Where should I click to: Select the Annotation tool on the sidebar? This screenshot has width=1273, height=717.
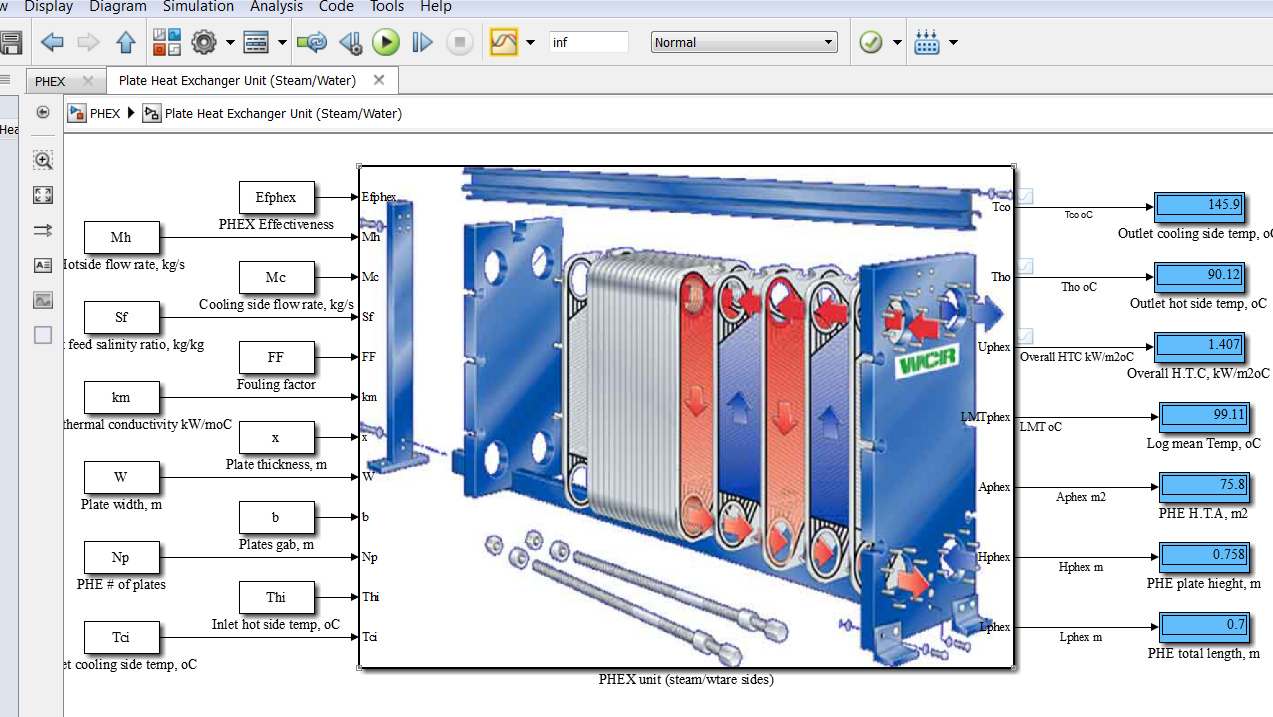click(42, 265)
